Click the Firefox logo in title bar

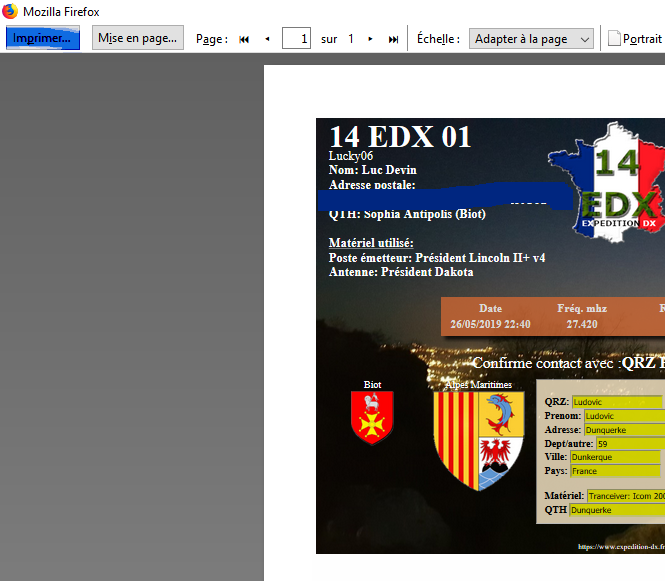10,11
